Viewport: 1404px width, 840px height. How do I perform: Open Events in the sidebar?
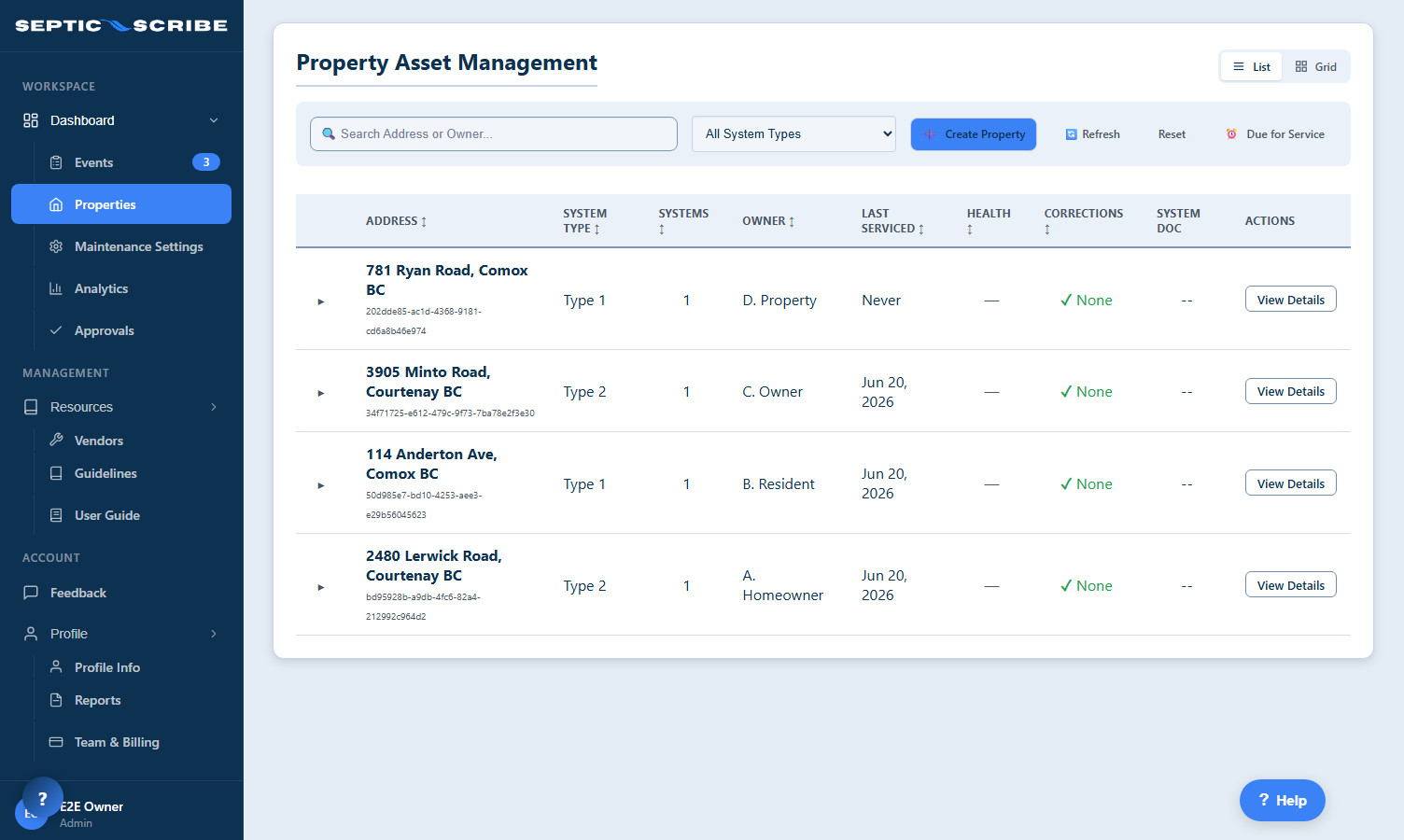(121, 162)
